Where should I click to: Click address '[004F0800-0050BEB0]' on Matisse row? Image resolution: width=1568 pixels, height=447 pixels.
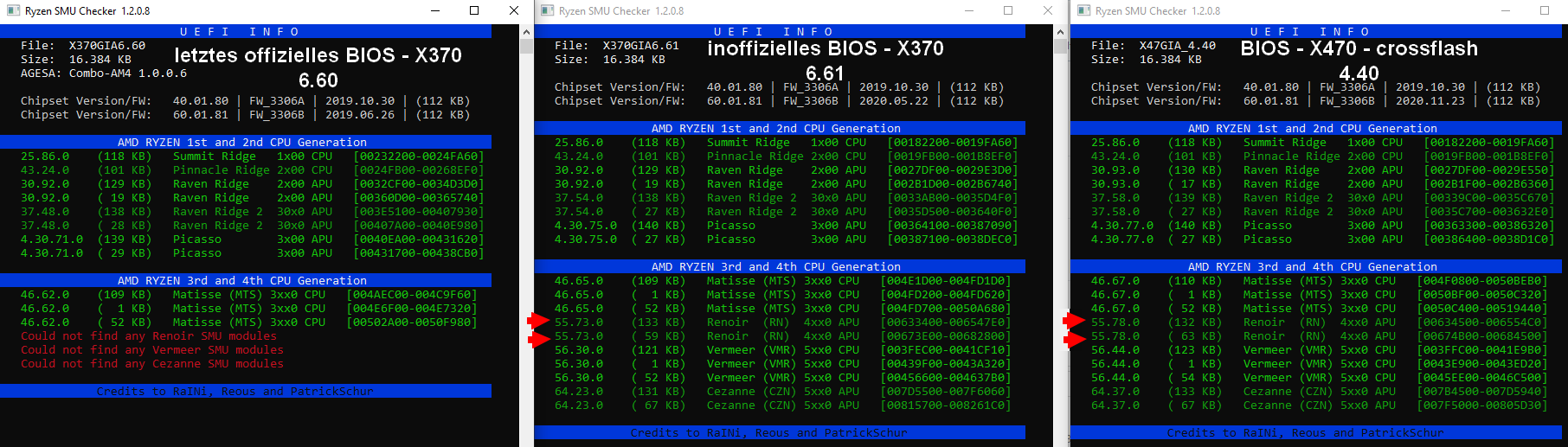click(1482, 281)
